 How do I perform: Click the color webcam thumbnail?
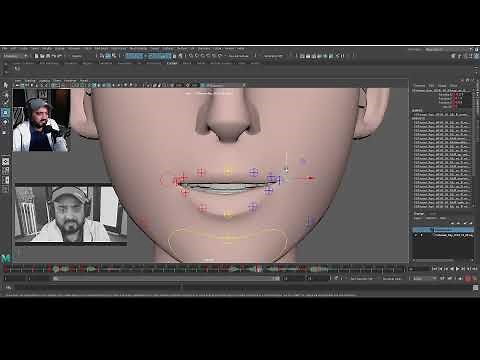tap(42, 120)
